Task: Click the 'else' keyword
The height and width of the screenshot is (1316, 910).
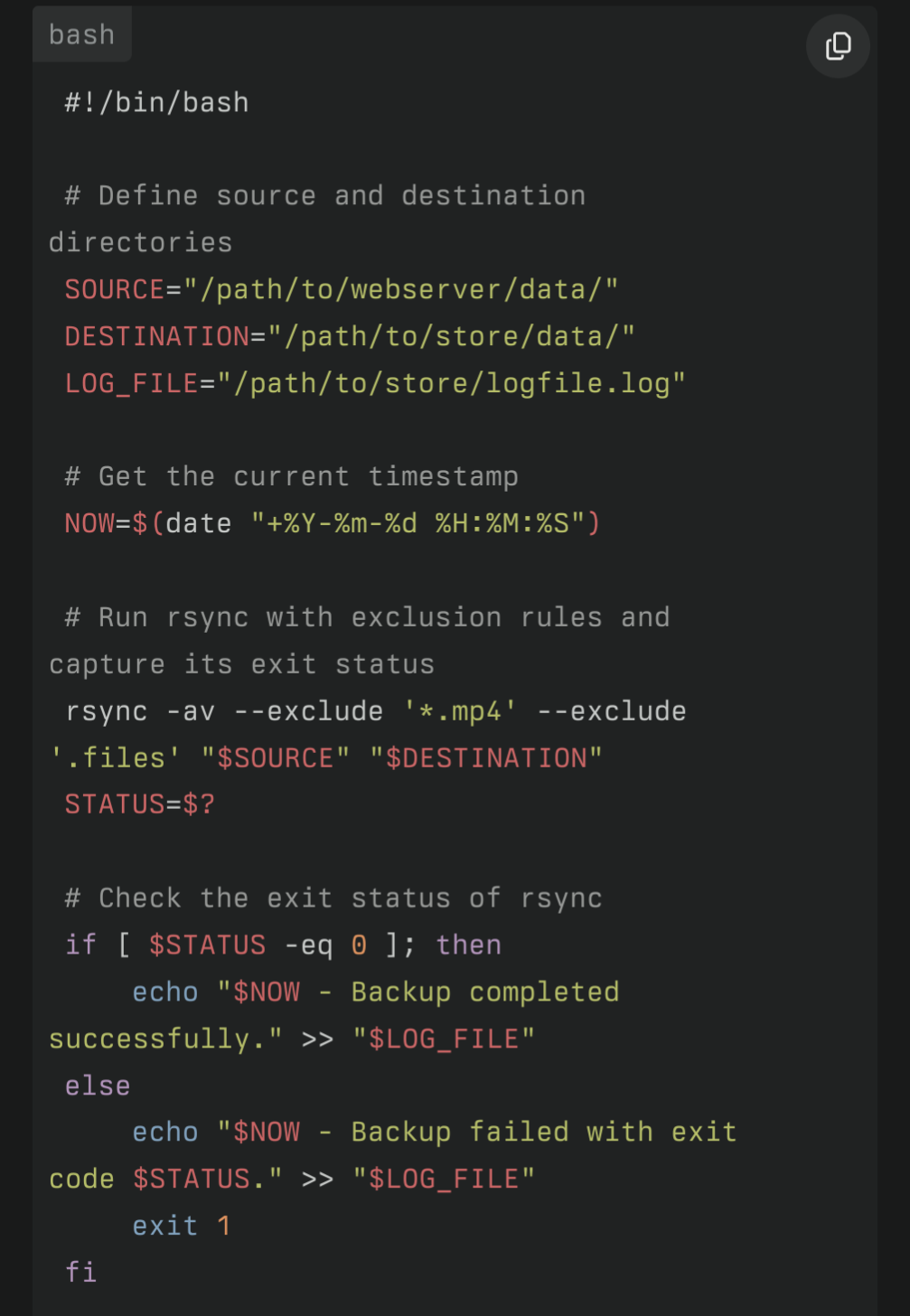Action: pos(98,1086)
